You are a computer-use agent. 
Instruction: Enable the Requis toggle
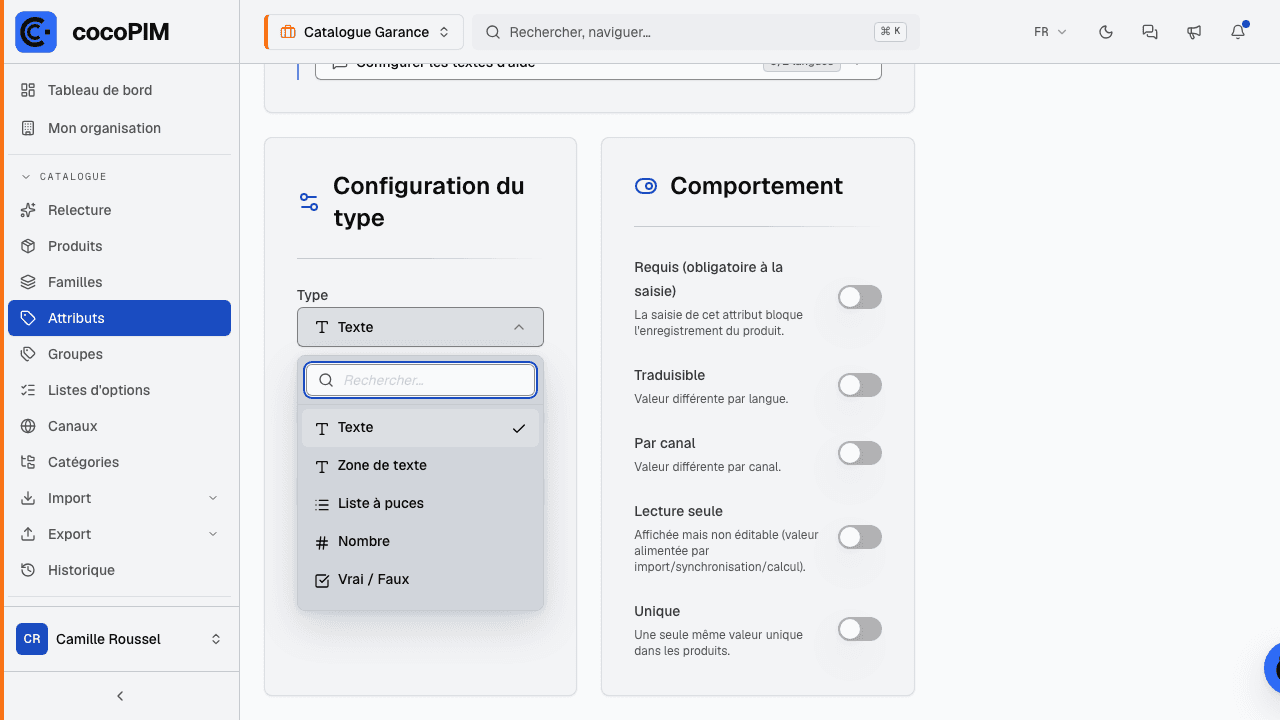(860, 297)
